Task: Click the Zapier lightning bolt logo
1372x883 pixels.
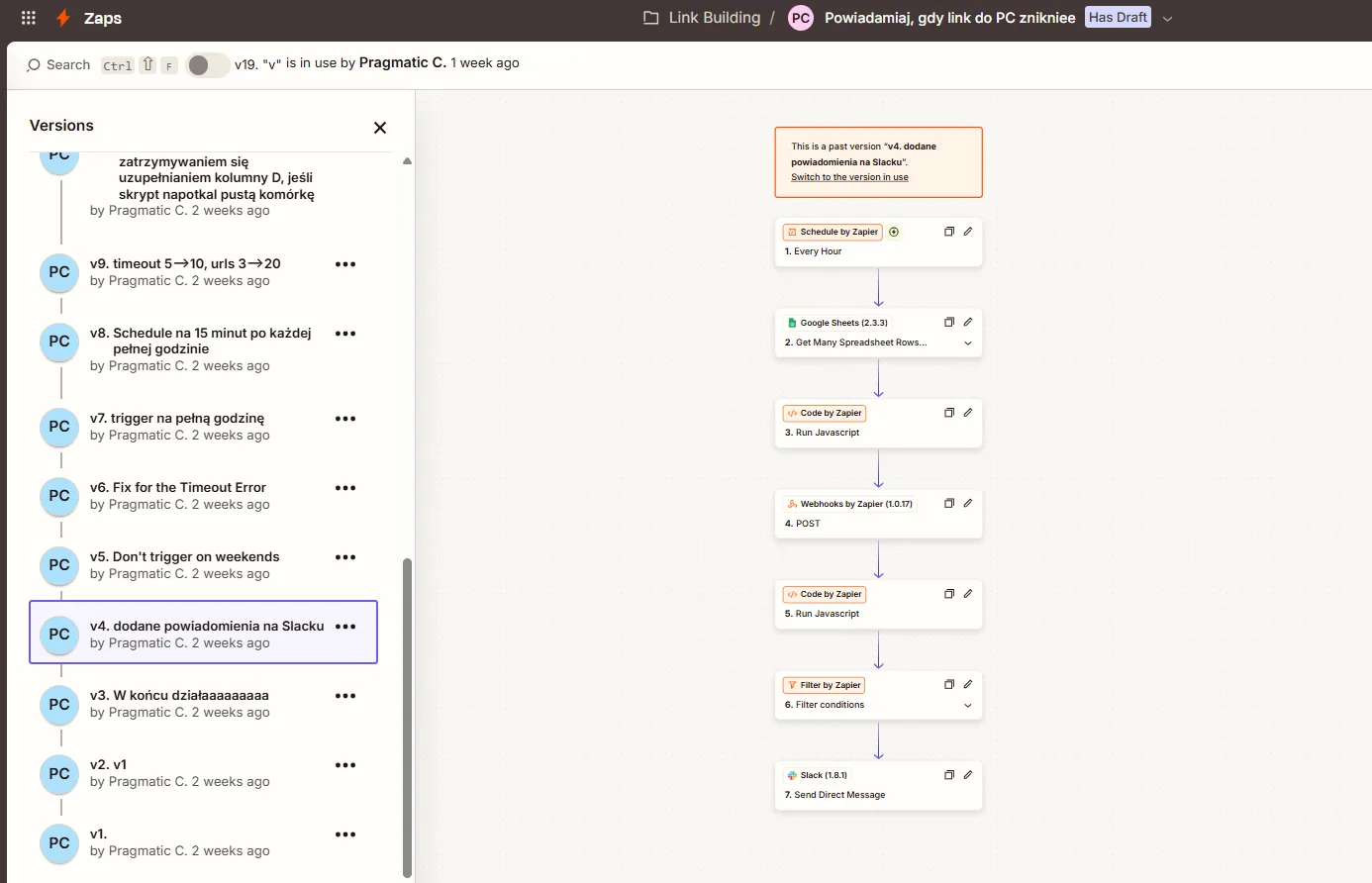Action: pyautogui.click(x=63, y=18)
